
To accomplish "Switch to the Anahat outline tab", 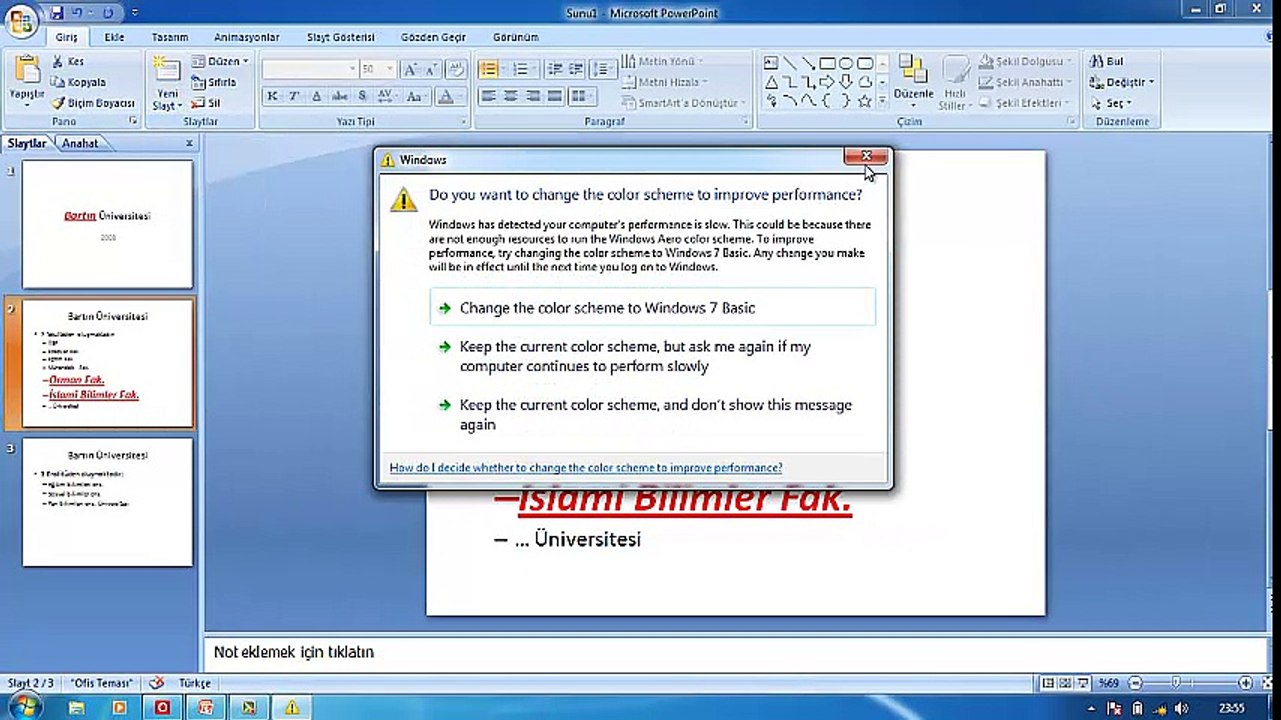I will click(80, 143).
